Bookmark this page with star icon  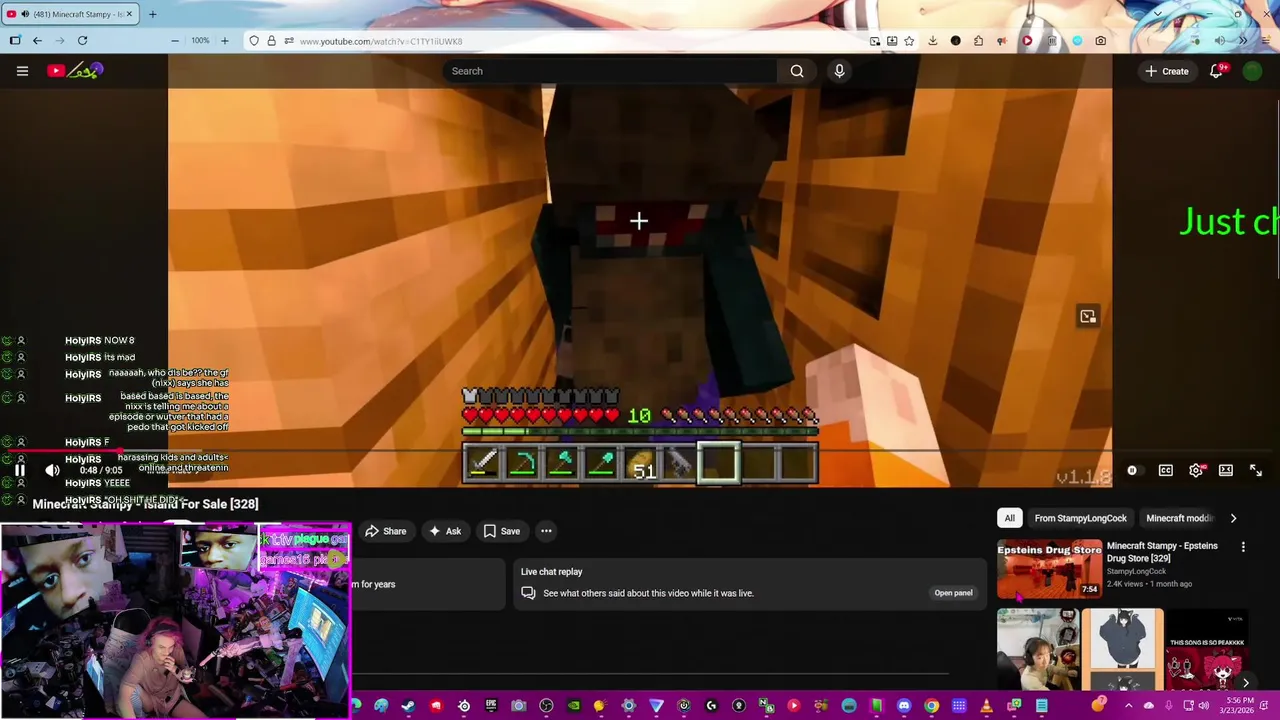click(909, 41)
